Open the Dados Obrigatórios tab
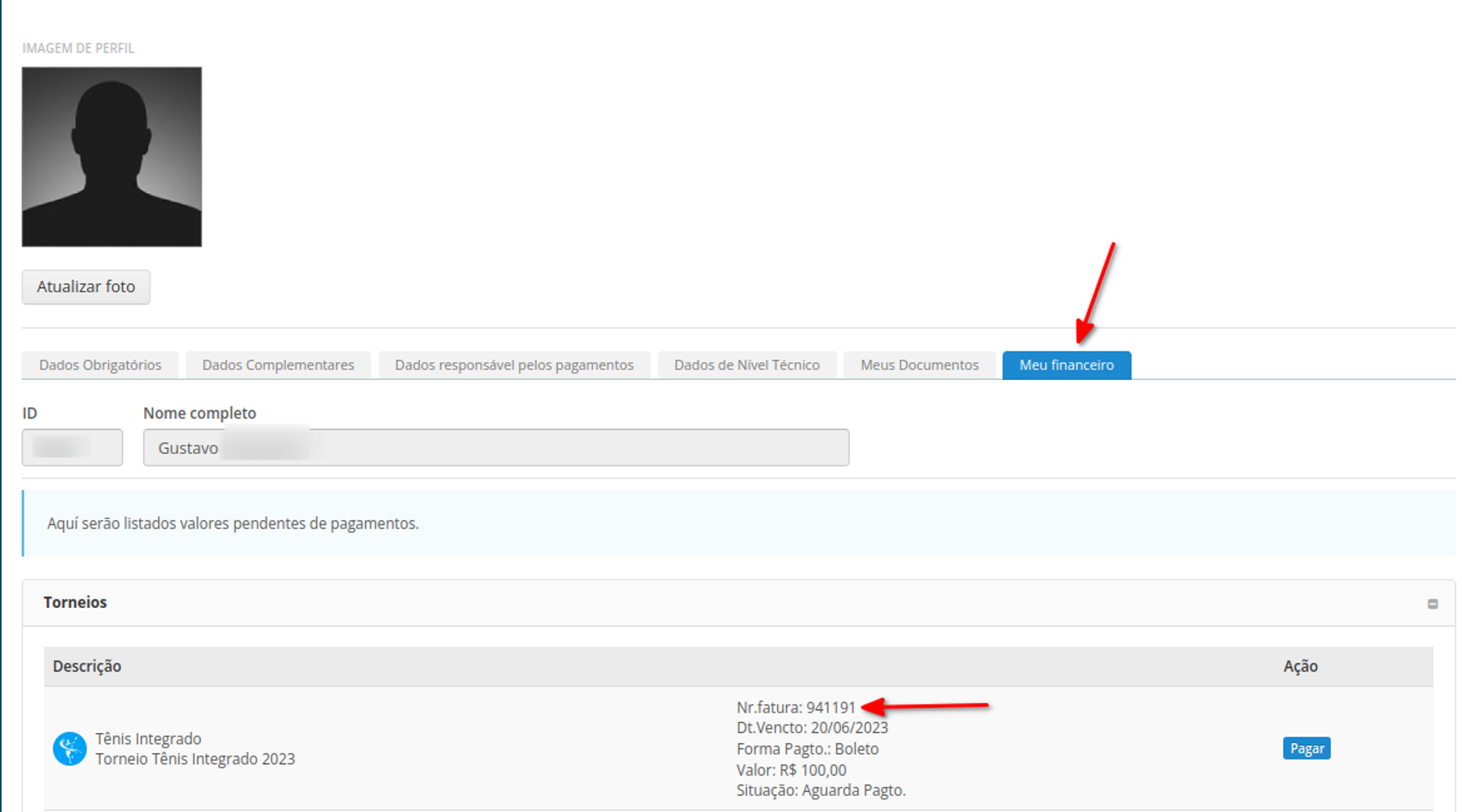The height and width of the screenshot is (812, 1462). coord(100,365)
